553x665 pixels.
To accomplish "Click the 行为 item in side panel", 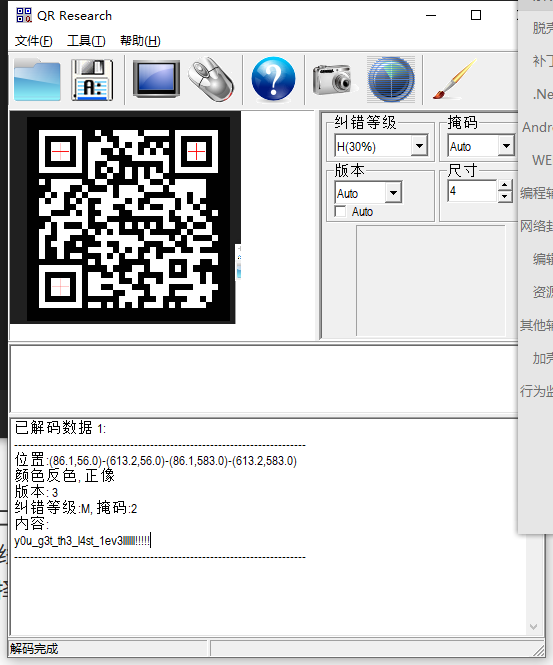I will click(536, 391).
